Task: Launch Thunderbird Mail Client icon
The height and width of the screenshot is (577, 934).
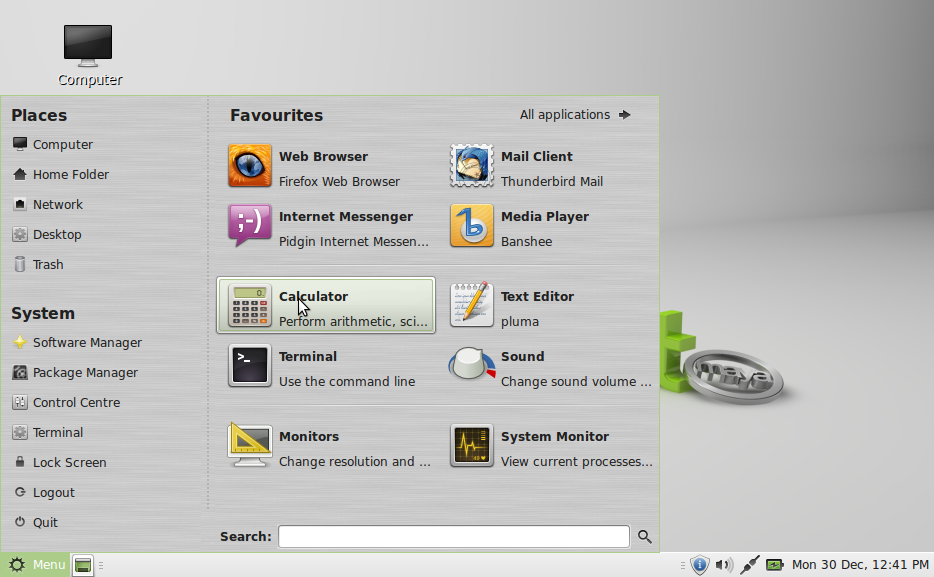Action: (471, 166)
